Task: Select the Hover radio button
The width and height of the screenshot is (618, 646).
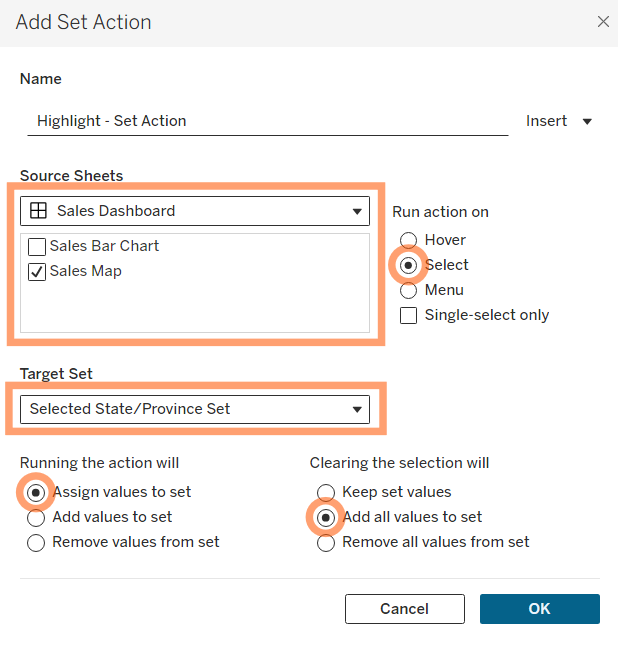Action: pyautogui.click(x=408, y=240)
